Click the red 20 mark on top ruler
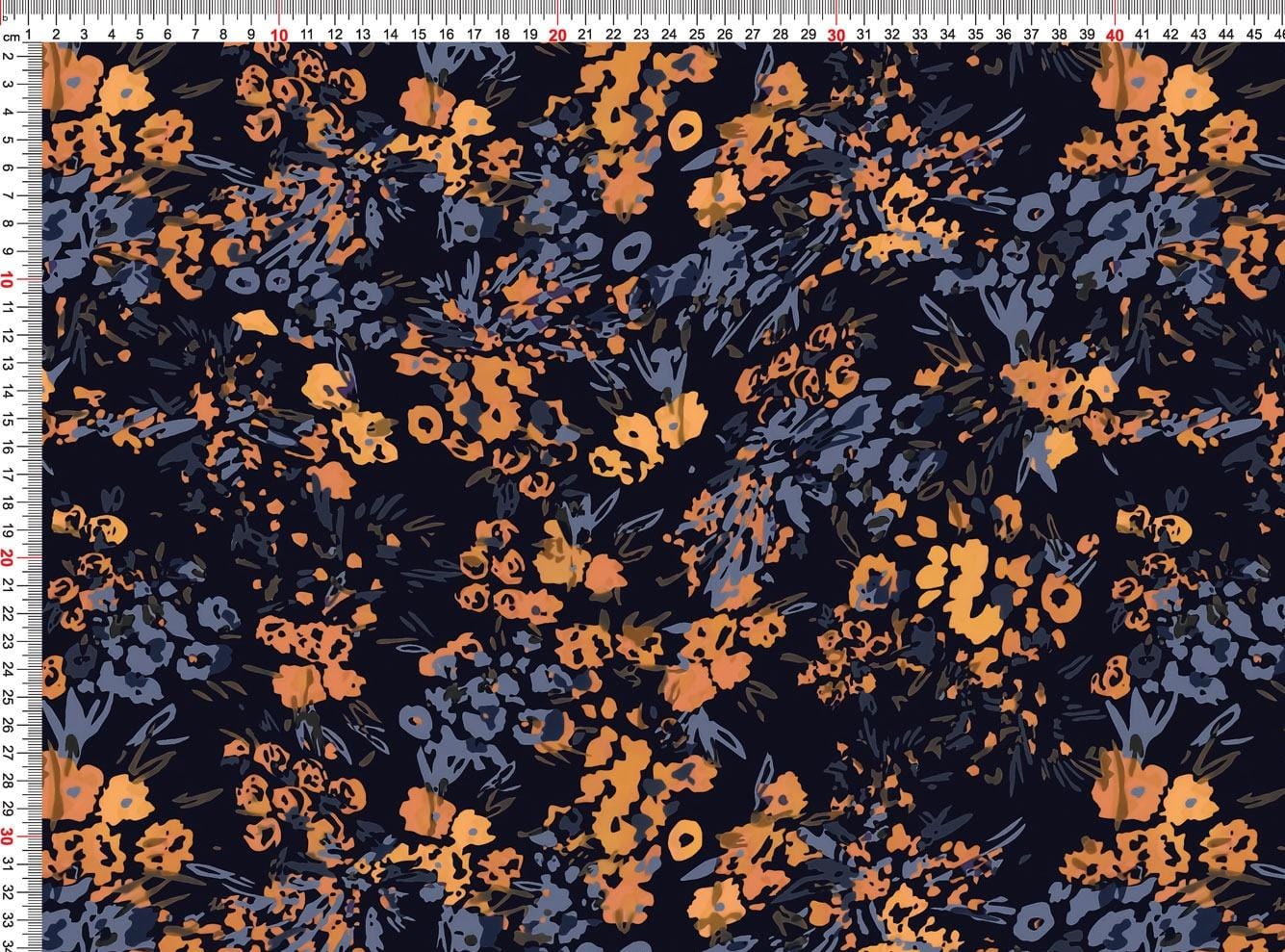1285x952 pixels. [557, 34]
